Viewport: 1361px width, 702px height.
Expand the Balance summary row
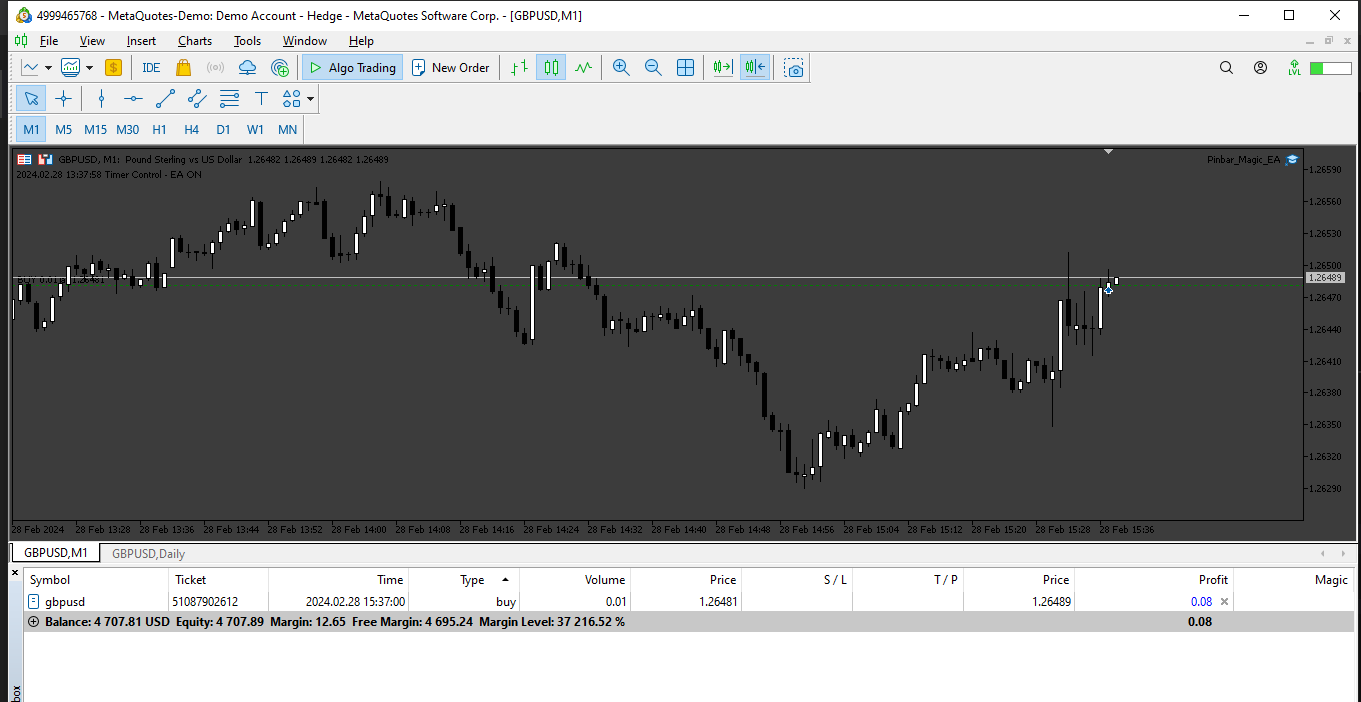click(x=34, y=622)
